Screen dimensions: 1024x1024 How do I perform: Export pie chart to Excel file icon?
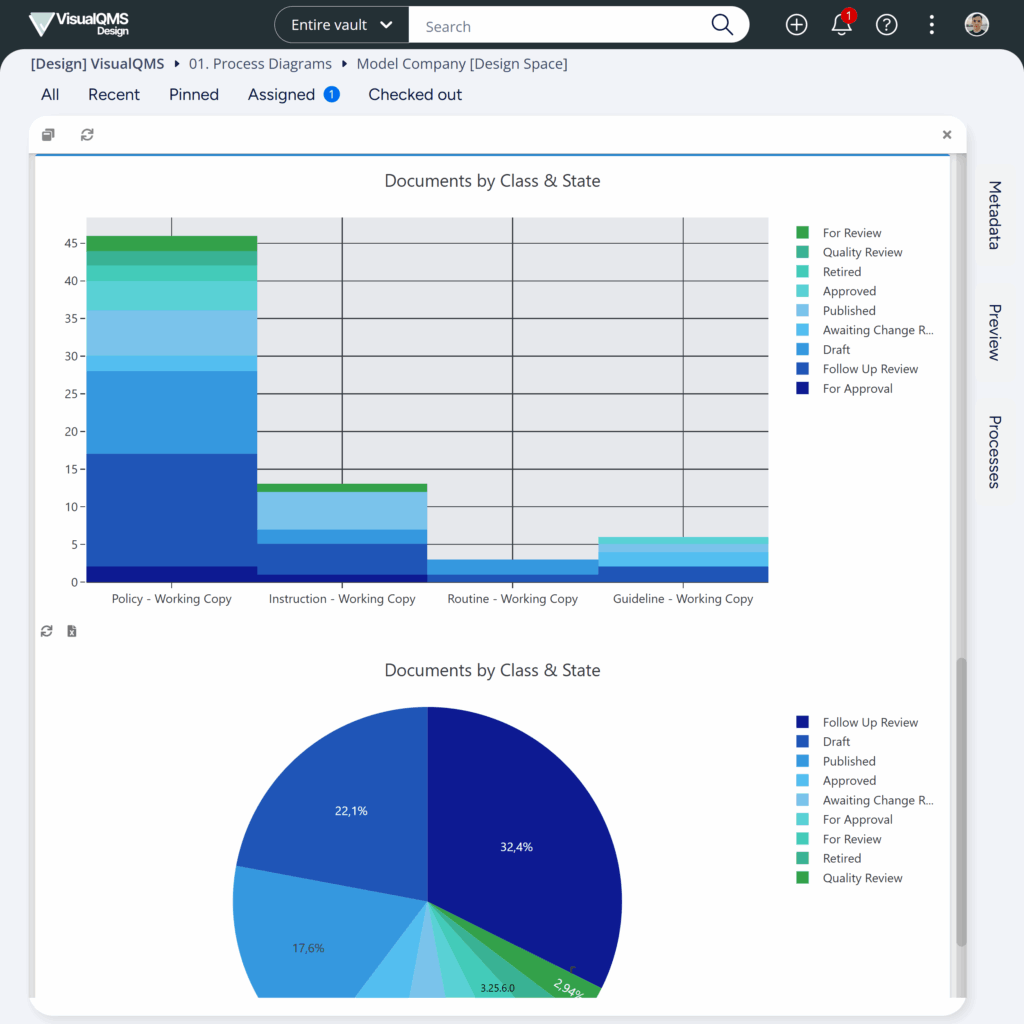[72, 631]
